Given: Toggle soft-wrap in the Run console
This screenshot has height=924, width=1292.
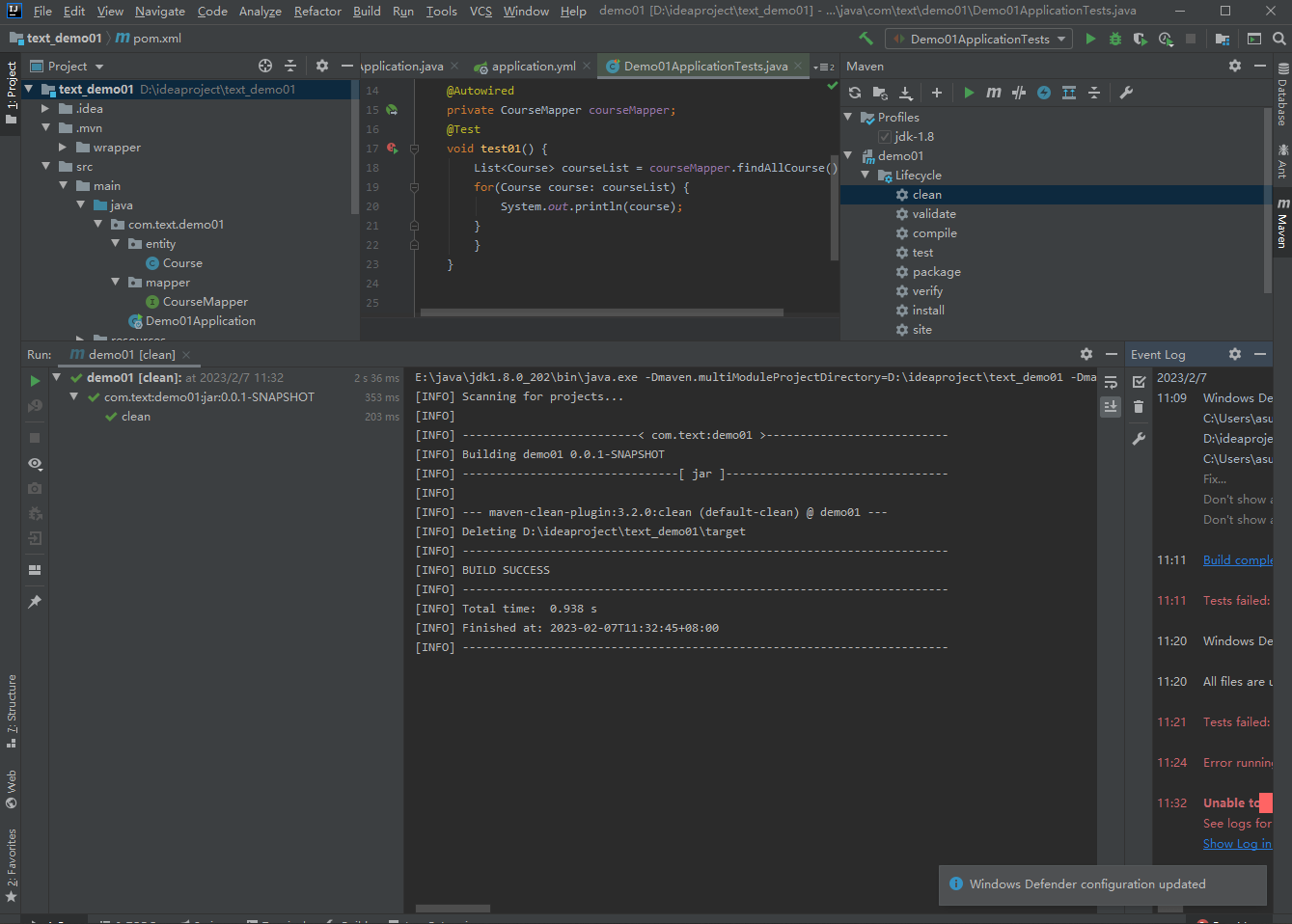Looking at the screenshot, I should (x=1111, y=380).
